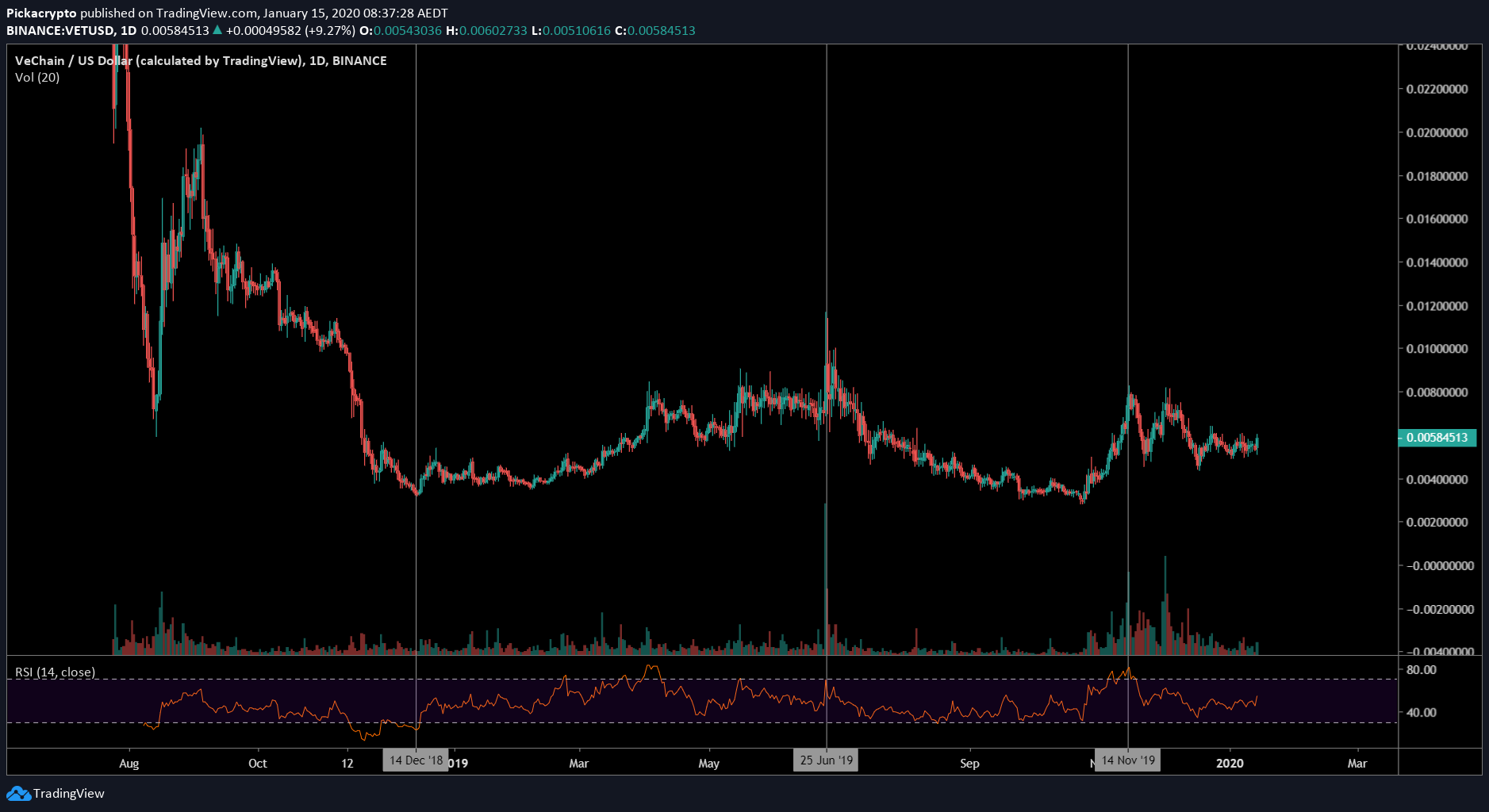Click the 0.01200000 price axis label
1489x812 pixels.
pyautogui.click(x=1437, y=306)
